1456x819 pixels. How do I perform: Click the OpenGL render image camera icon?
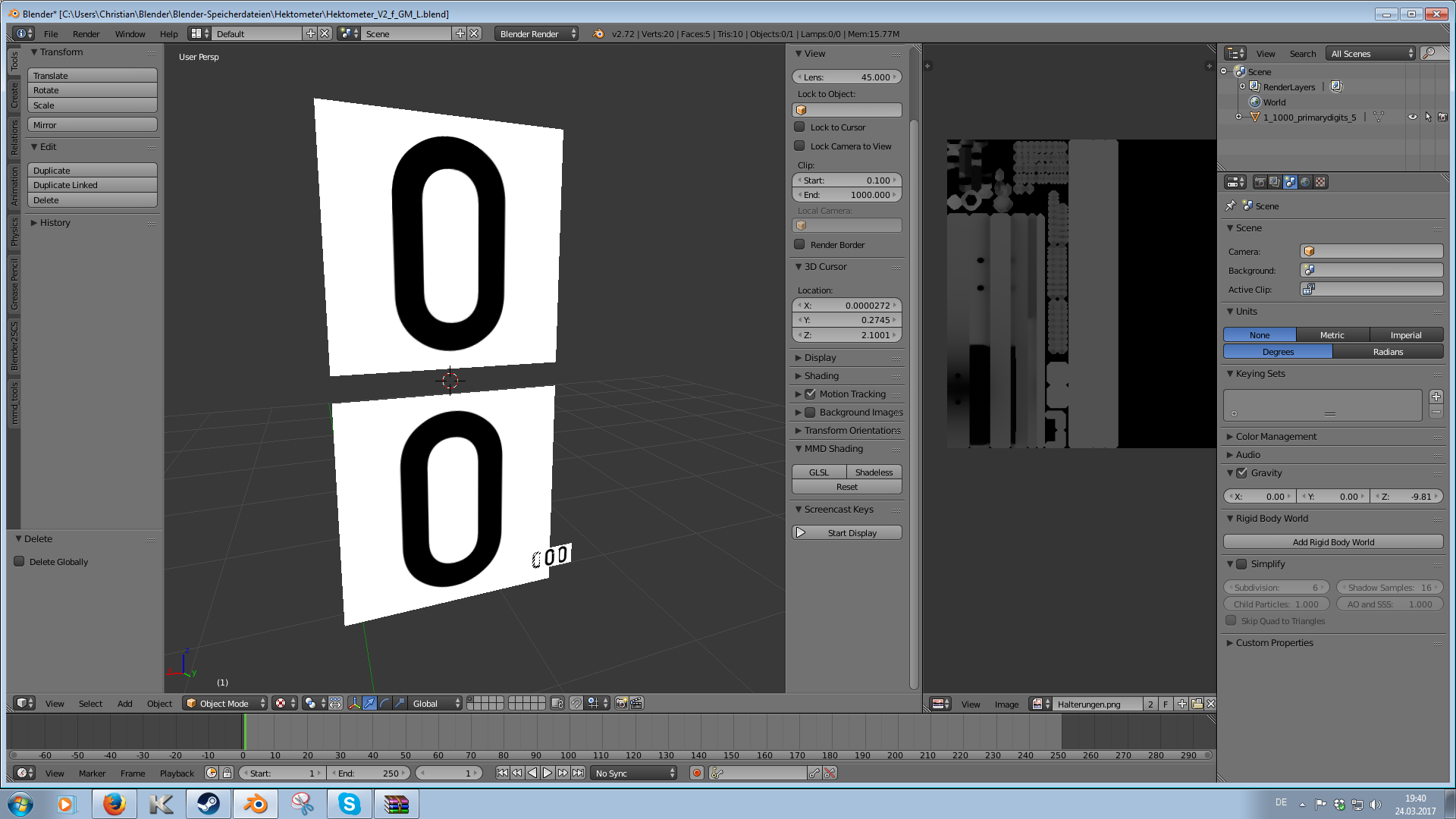[621, 703]
